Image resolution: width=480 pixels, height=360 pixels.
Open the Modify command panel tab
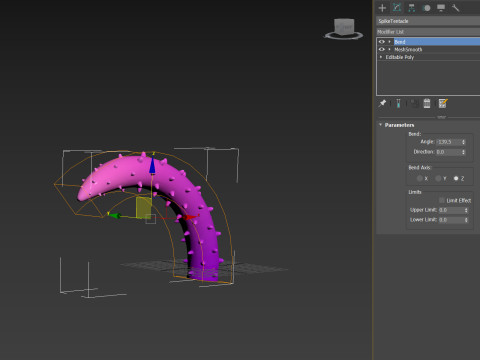[x=397, y=7]
